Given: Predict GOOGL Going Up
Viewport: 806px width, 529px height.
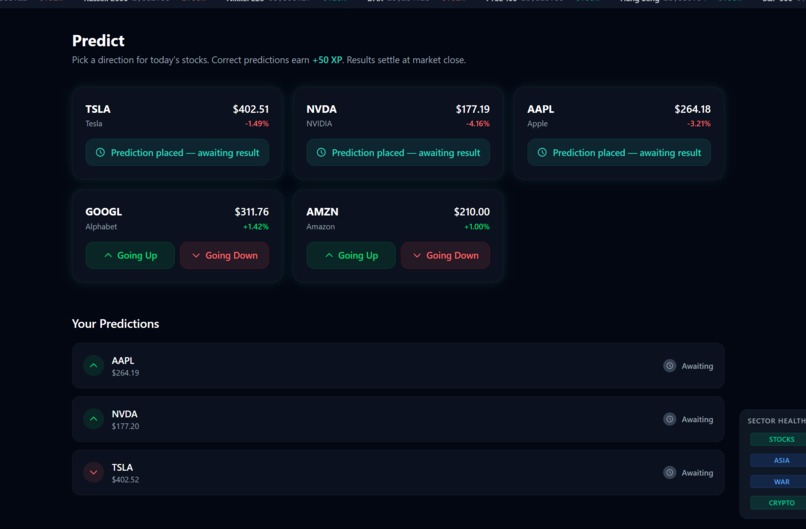Looking at the screenshot, I should pos(130,256).
